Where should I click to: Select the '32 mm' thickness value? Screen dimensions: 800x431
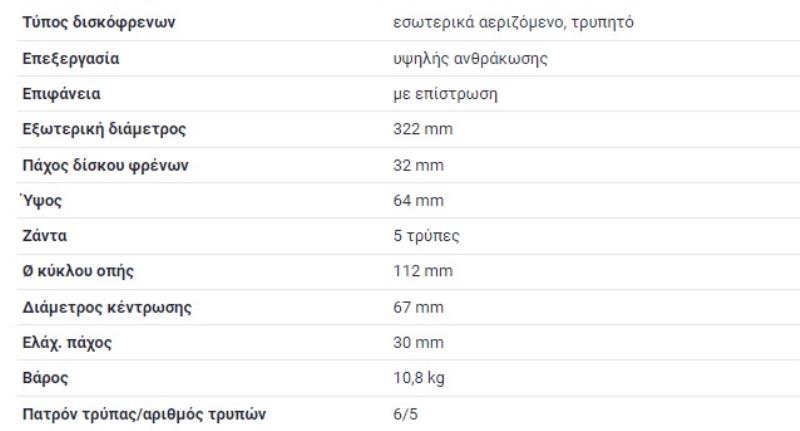tap(418, 165)
